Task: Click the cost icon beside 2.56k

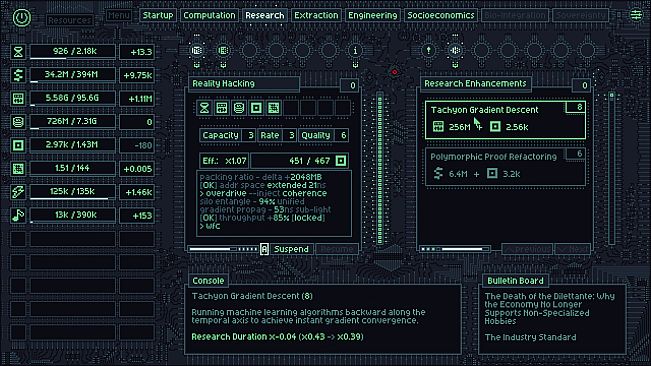Action: [x=495, y=127]
